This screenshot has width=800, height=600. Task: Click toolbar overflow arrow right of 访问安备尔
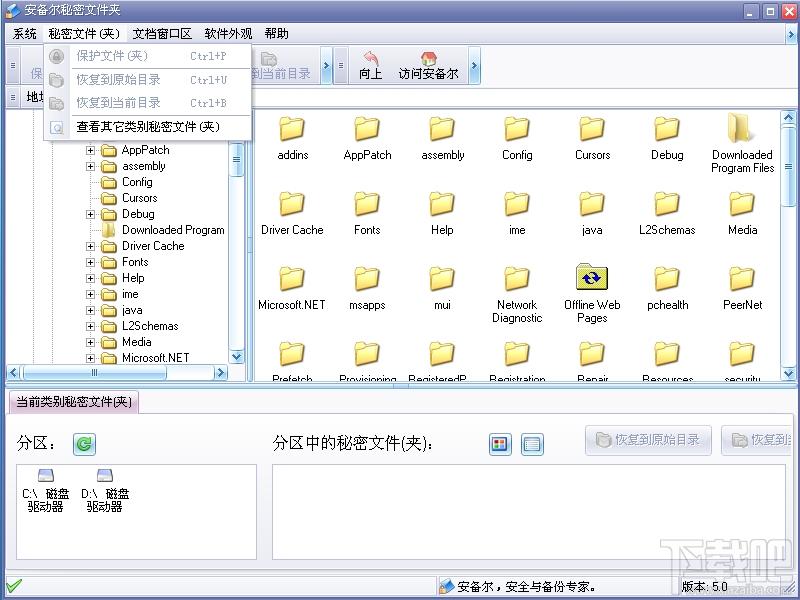tap(474, 66)
